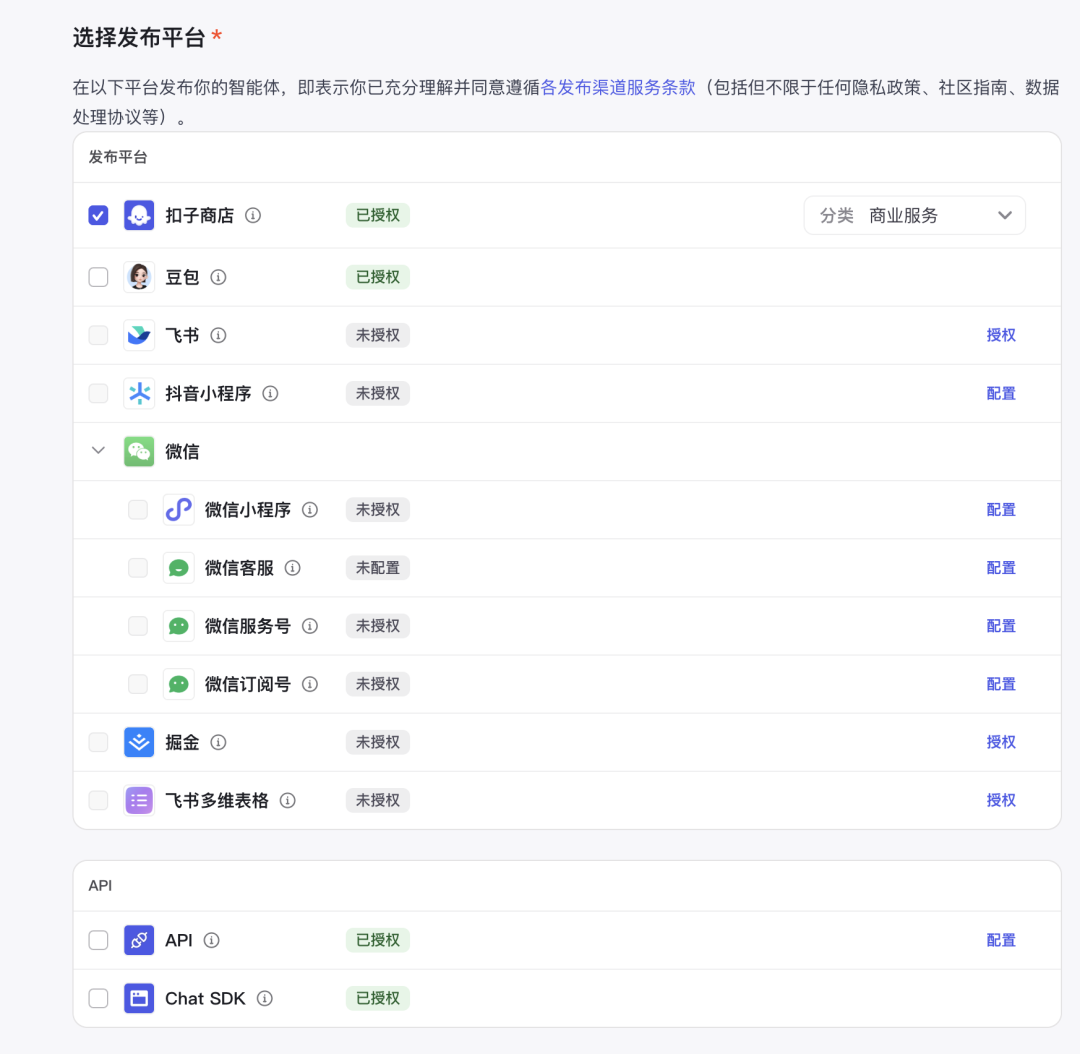The height and width of the screenshot is (1054, 1080).
Task: Click the 未配置 badge on 微信客服
Action: click(x=377, y=568)
